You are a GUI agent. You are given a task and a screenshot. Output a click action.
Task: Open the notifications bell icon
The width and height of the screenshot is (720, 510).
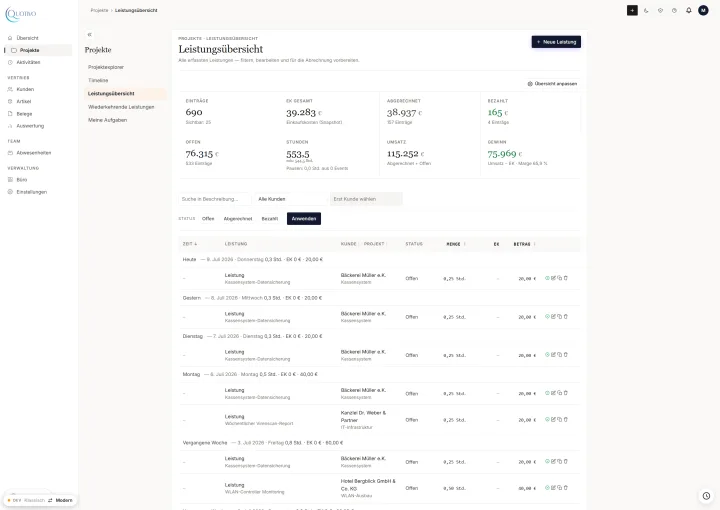pos(688,10)
